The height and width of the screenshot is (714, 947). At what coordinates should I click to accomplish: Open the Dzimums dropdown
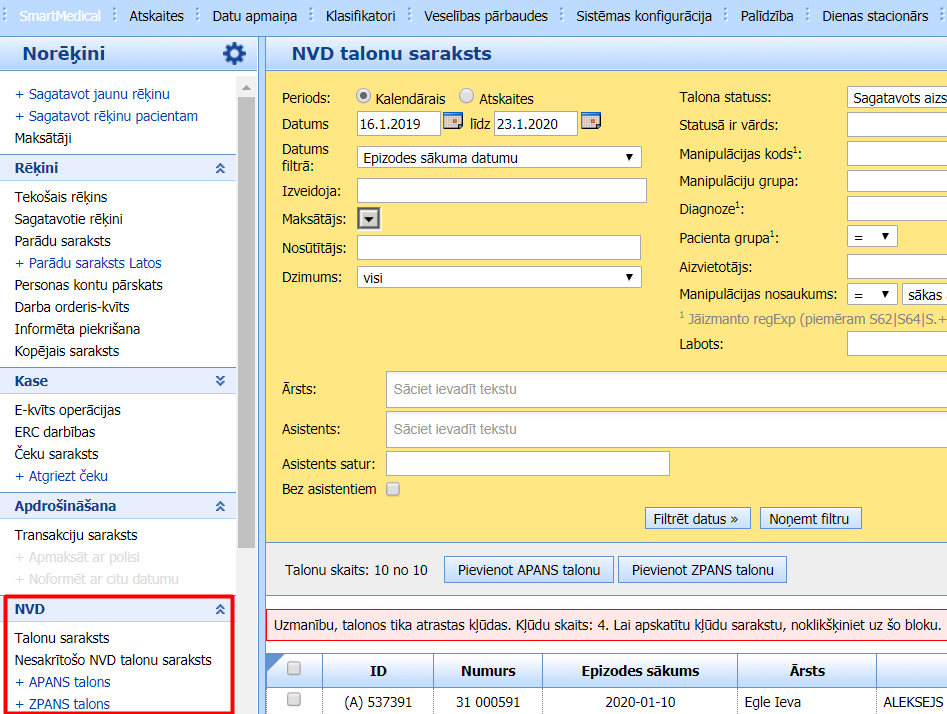click(498, 277)
